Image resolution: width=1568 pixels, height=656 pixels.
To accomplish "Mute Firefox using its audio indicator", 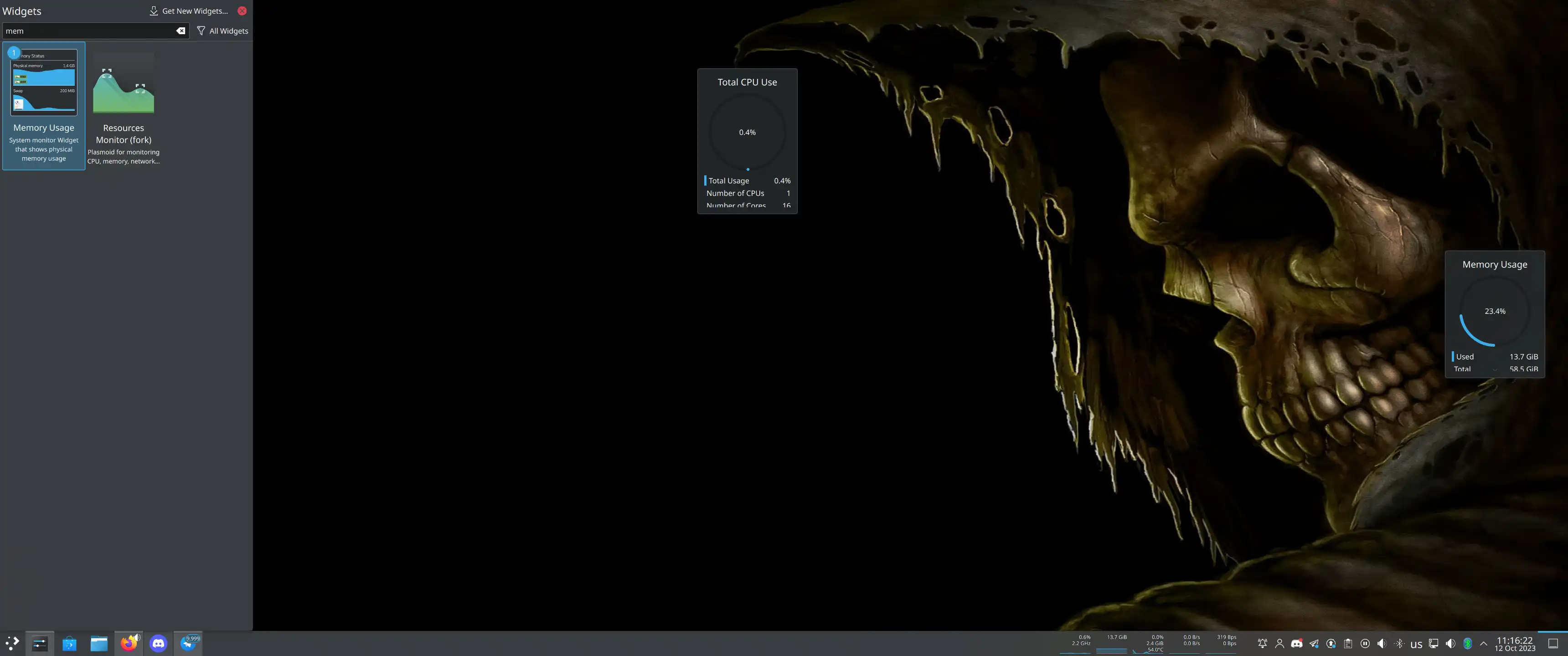I will tap(137, 637).
